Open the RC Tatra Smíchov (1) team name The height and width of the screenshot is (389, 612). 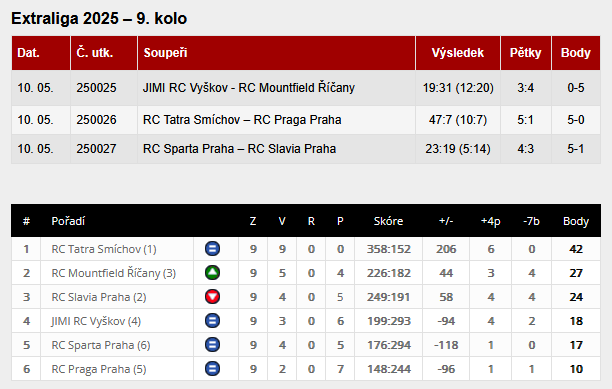(104, 249)
